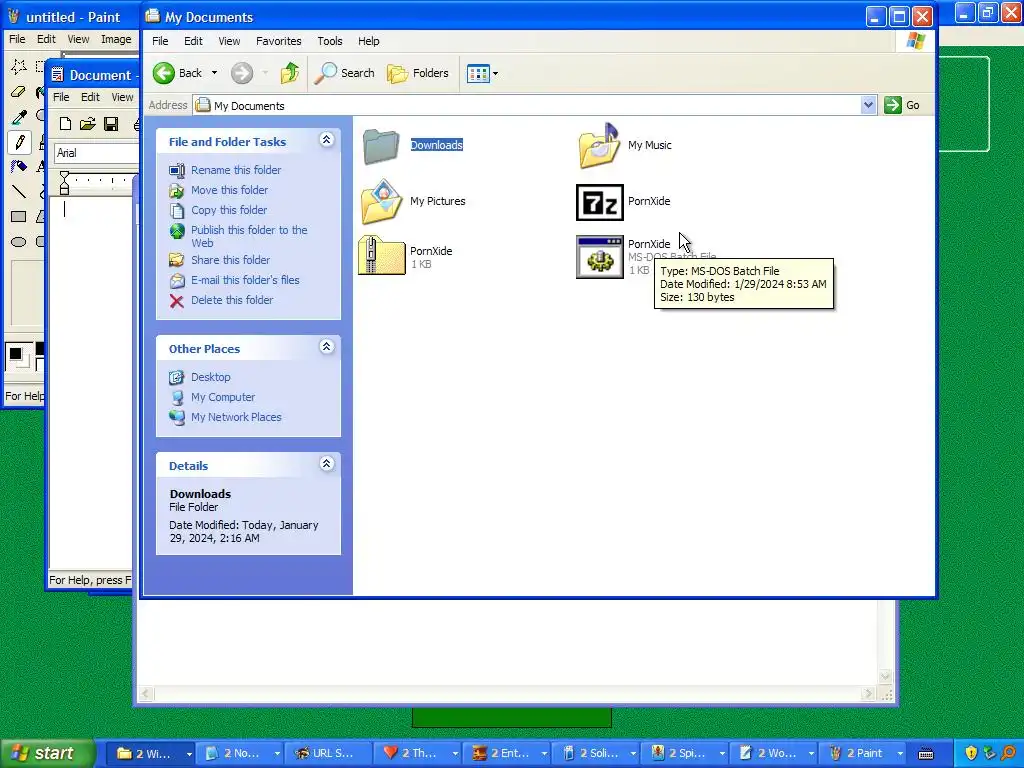The image size is (1024, 768).
Task: Click the Go button
Action: (902, 105)
